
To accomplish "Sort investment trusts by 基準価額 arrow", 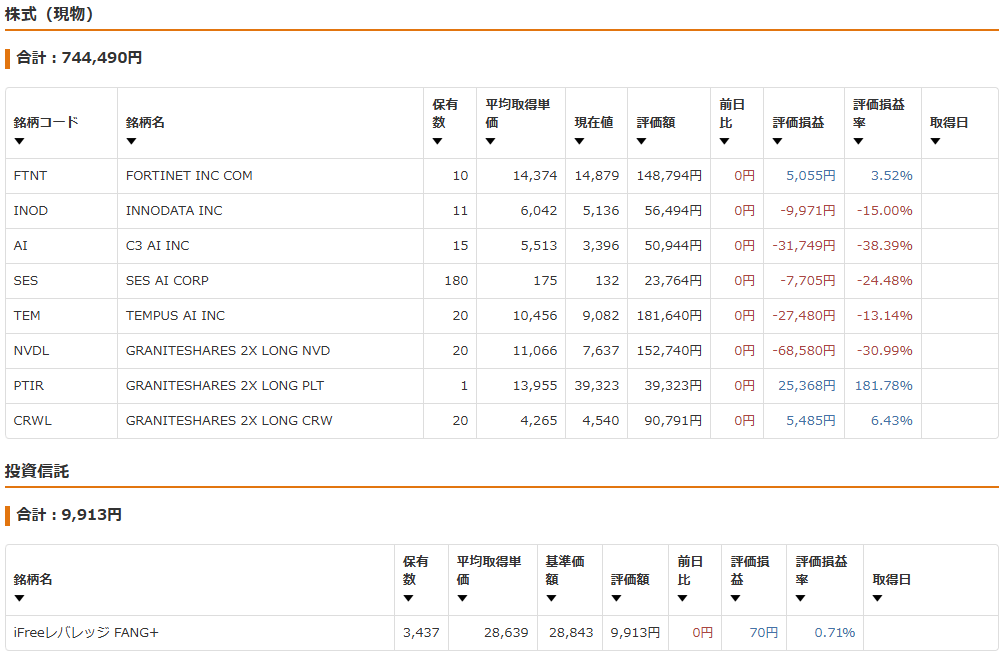I will (551, 598).
